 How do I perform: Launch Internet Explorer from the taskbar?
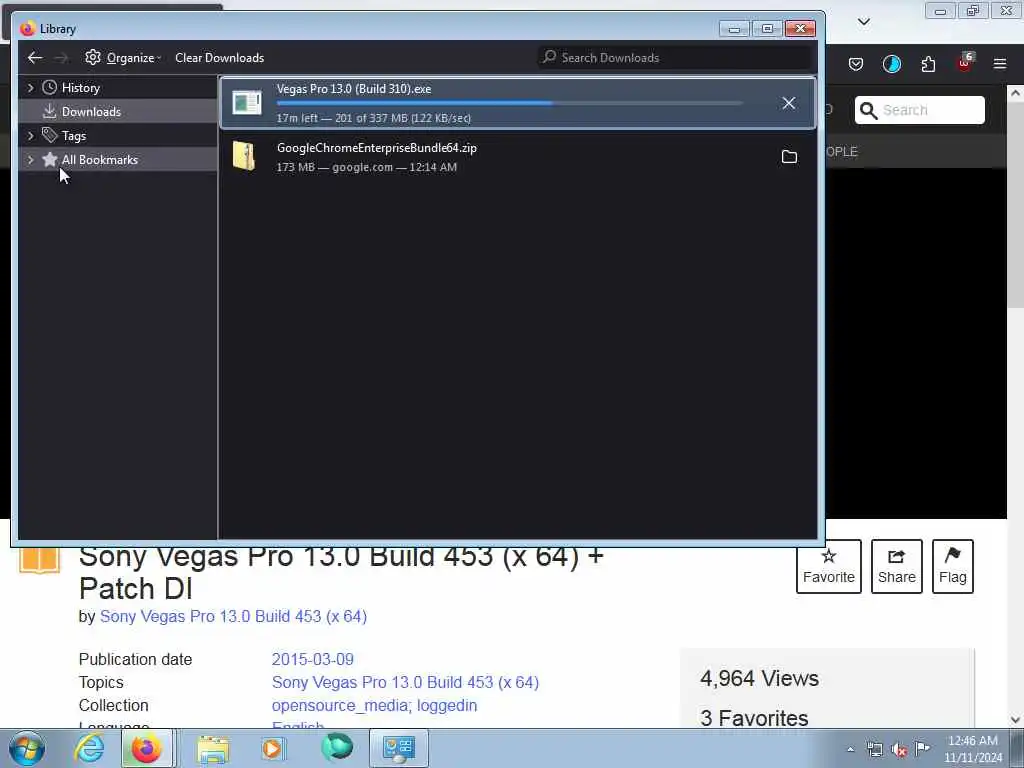89,748
